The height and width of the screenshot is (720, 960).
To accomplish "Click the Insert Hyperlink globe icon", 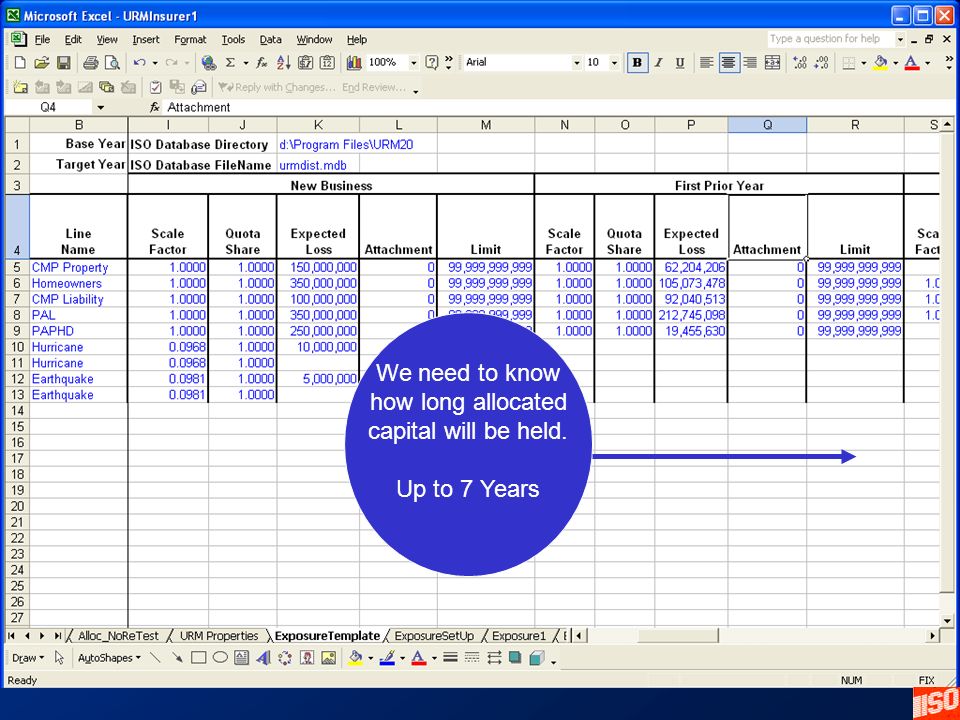I will 209,62.
